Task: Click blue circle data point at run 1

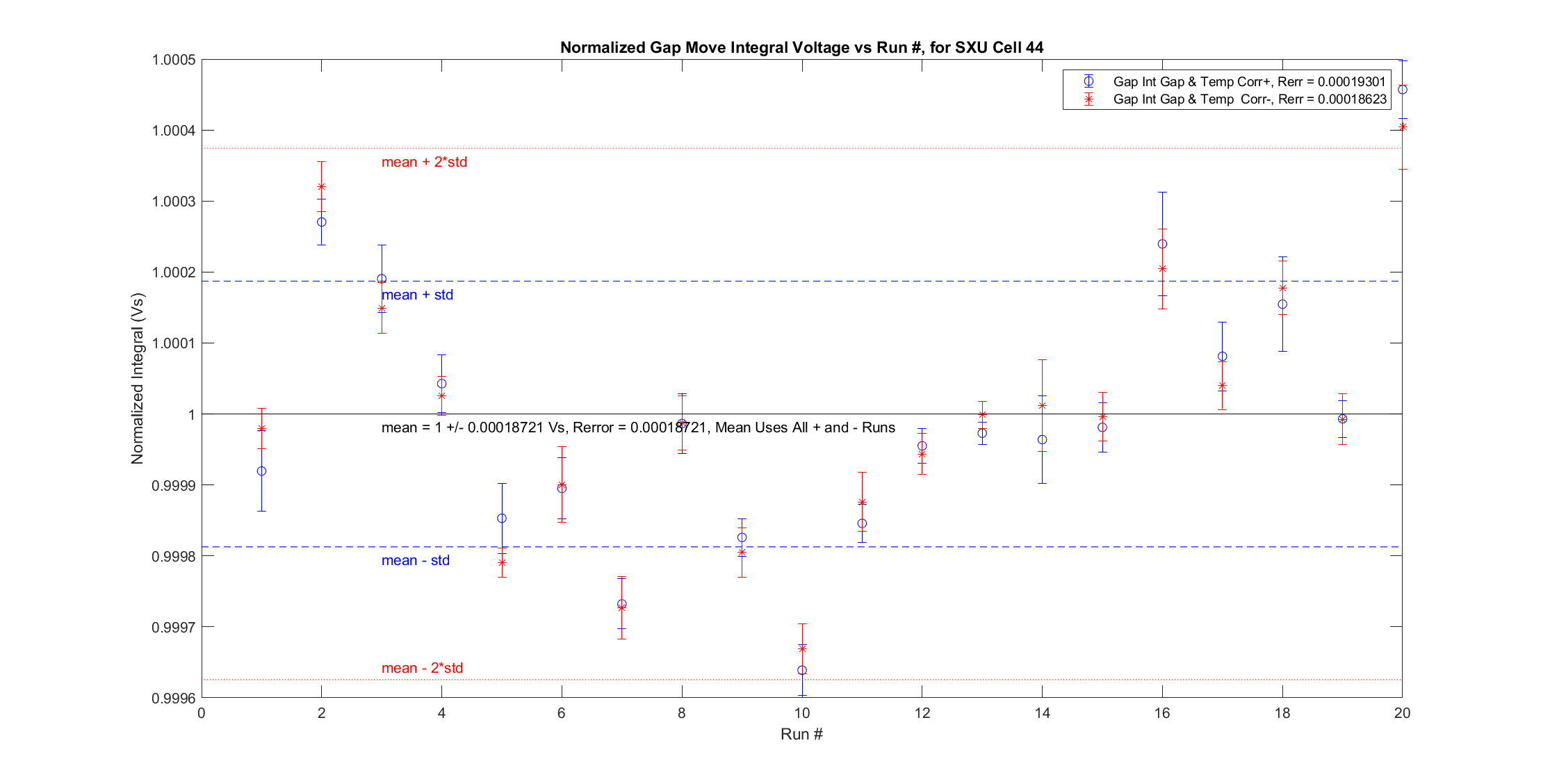Action: click(x=261, y=471)
